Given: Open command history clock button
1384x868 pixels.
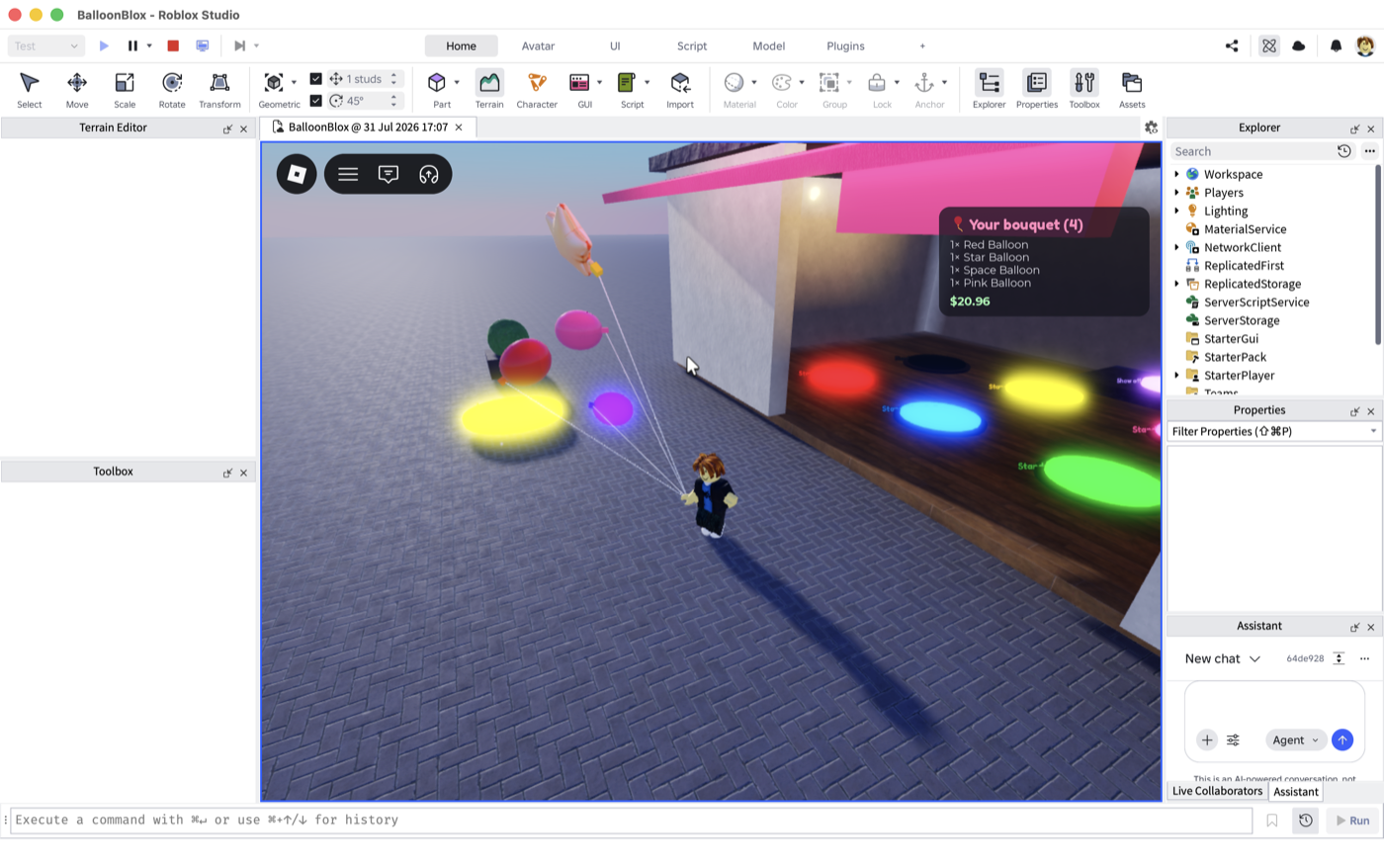Looking at the screenshot, I should click(x=1306, y=821).
